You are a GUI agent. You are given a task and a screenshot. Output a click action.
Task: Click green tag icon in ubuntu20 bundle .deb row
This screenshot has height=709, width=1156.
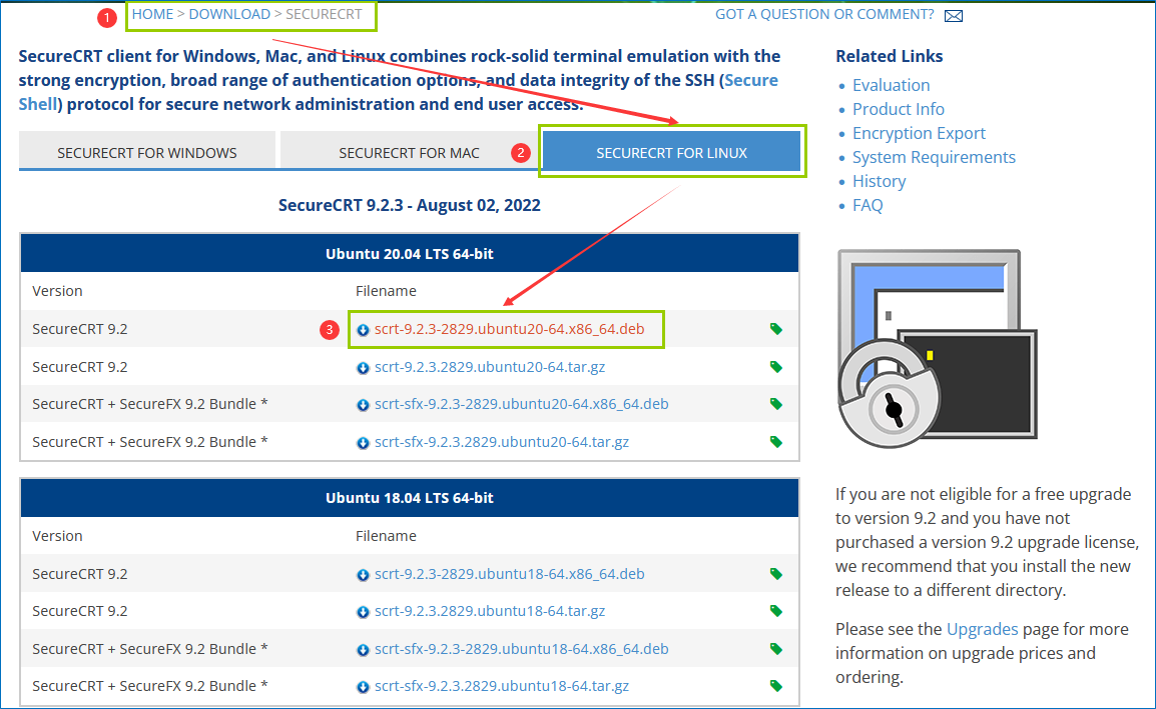tap(776, 403)
